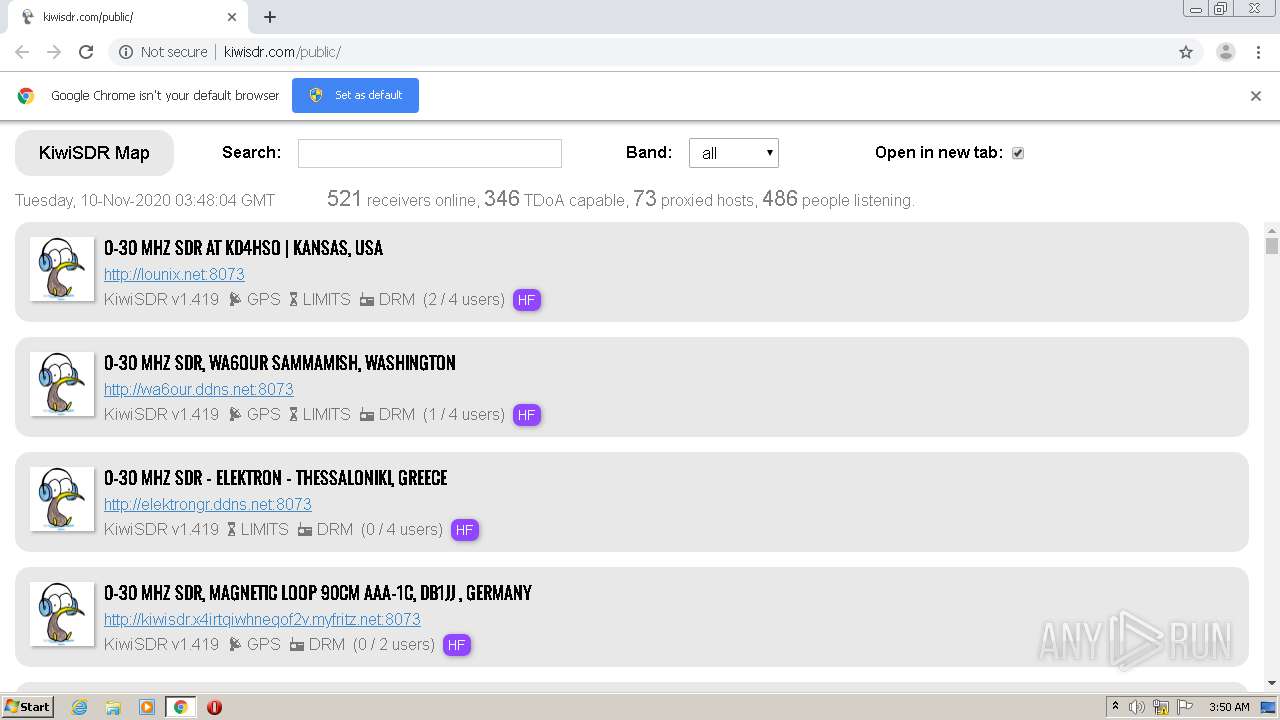
Task: Select the kiwisdr.com/public/ browser tab
Action: (128, 17)
